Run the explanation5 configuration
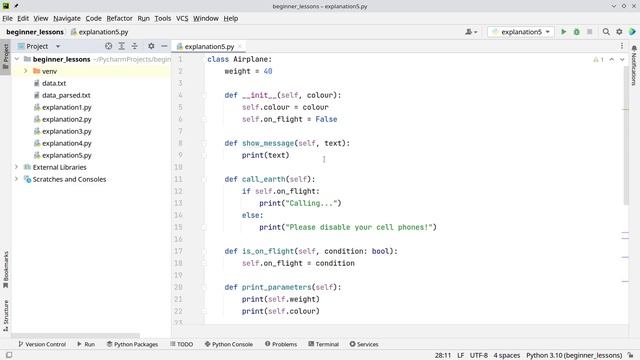Image resolution: width=640 pixels, height=360 pixels. pyautogui.click(x=563, y=32)
